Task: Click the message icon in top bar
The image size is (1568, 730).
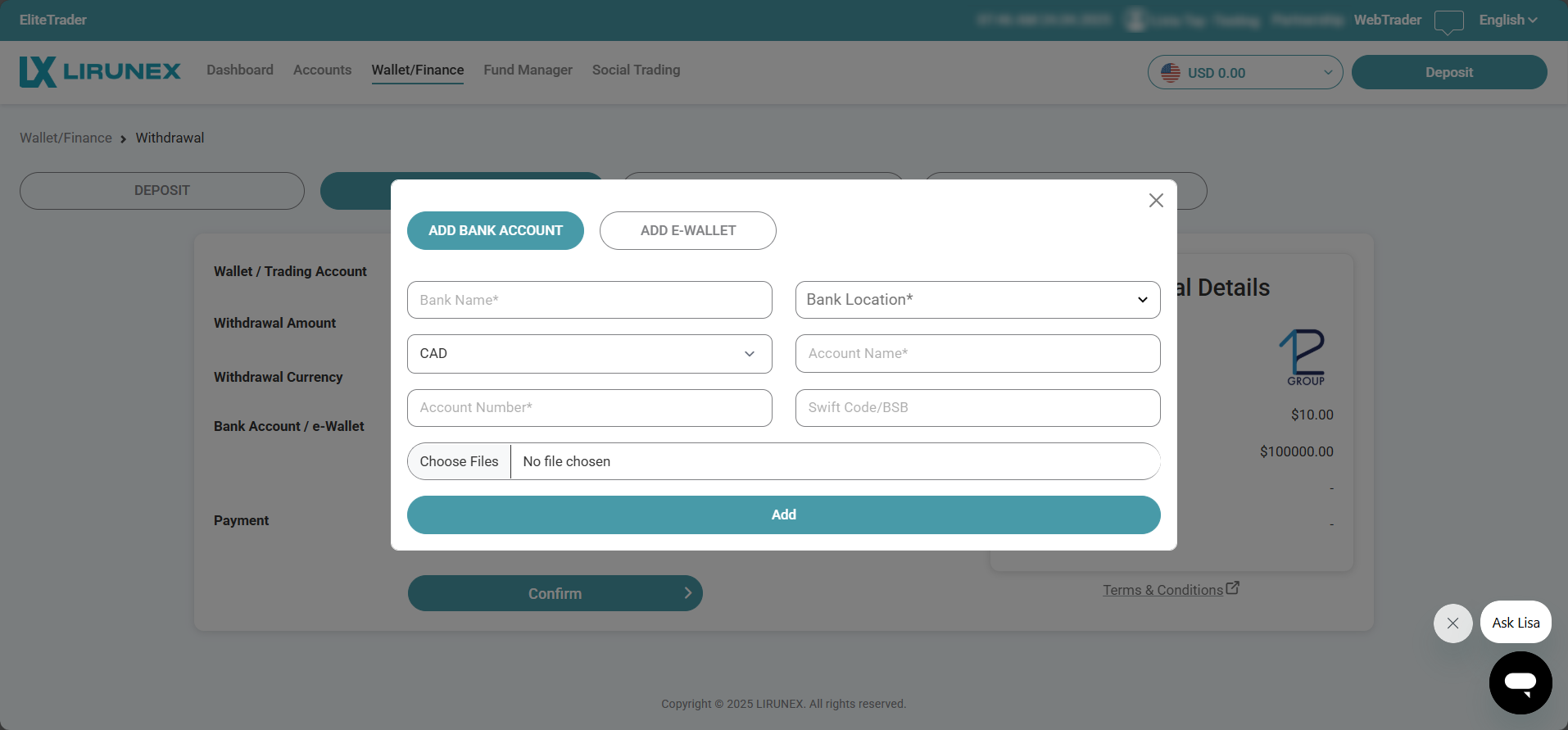Action: (x=1448, y=21)
